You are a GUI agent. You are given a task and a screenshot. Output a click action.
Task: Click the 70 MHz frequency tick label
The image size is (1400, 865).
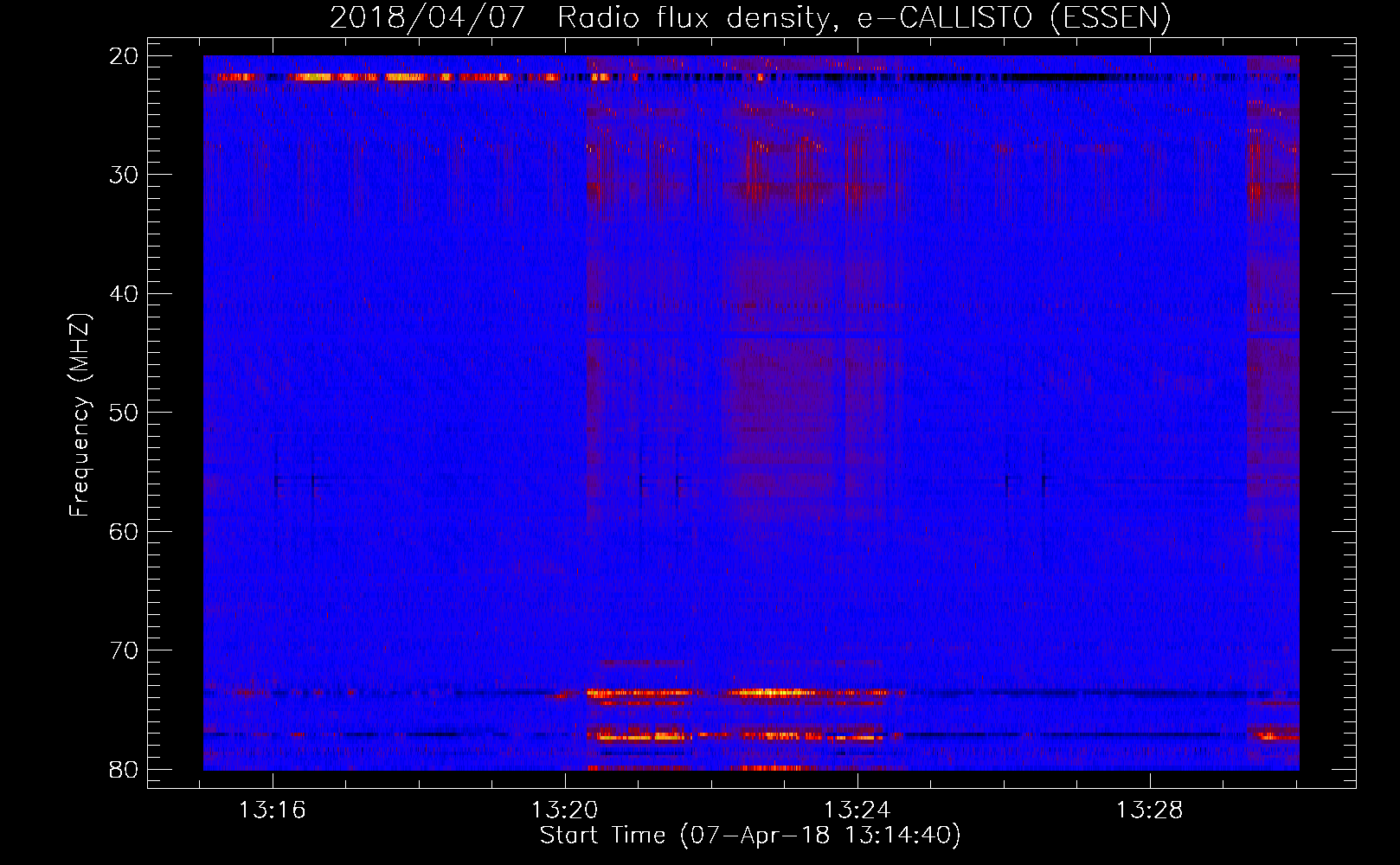[x=124, y=650]
